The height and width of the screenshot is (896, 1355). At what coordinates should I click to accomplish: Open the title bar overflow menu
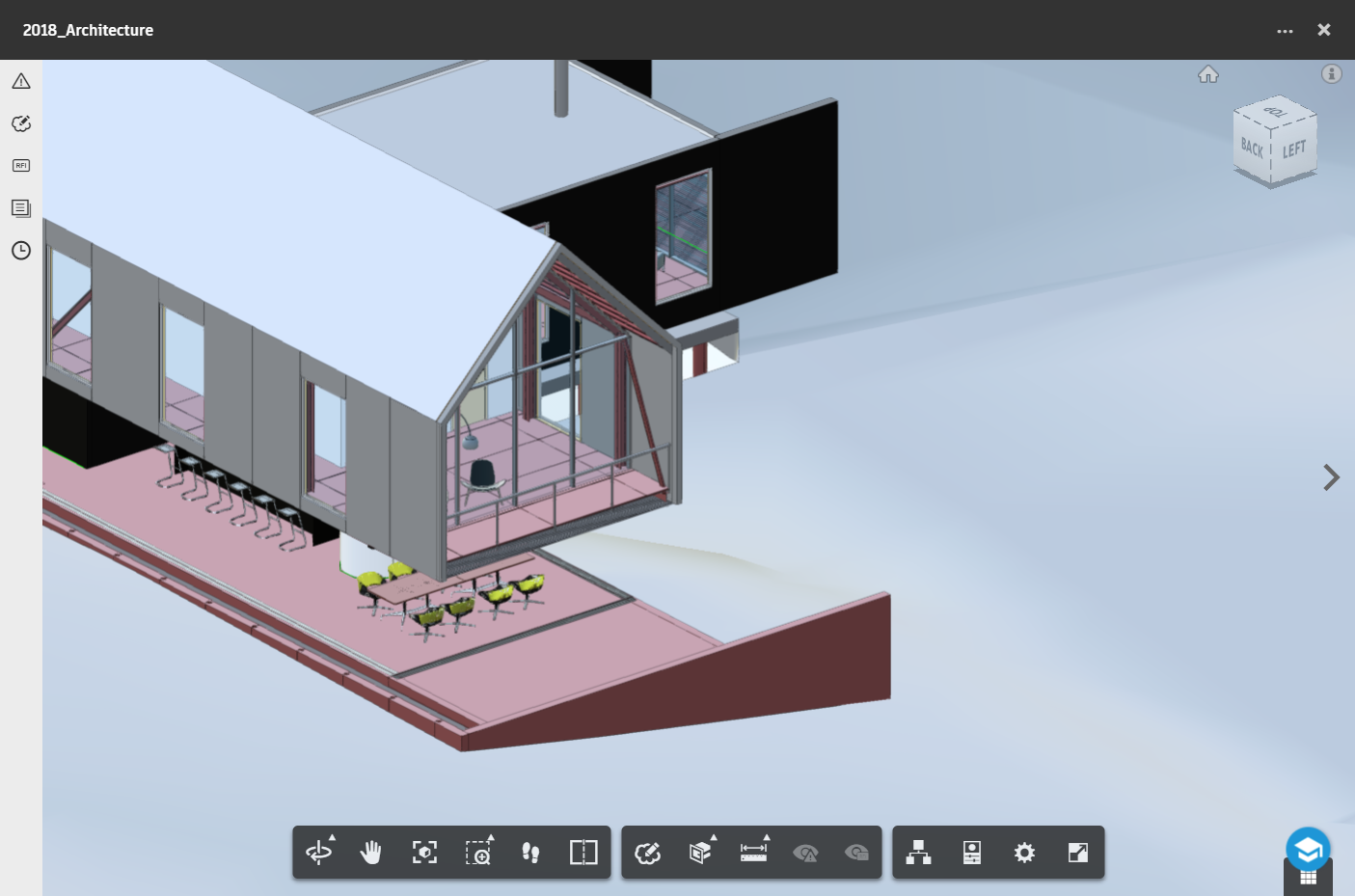pyautogui.click(x=1285, y=30)
